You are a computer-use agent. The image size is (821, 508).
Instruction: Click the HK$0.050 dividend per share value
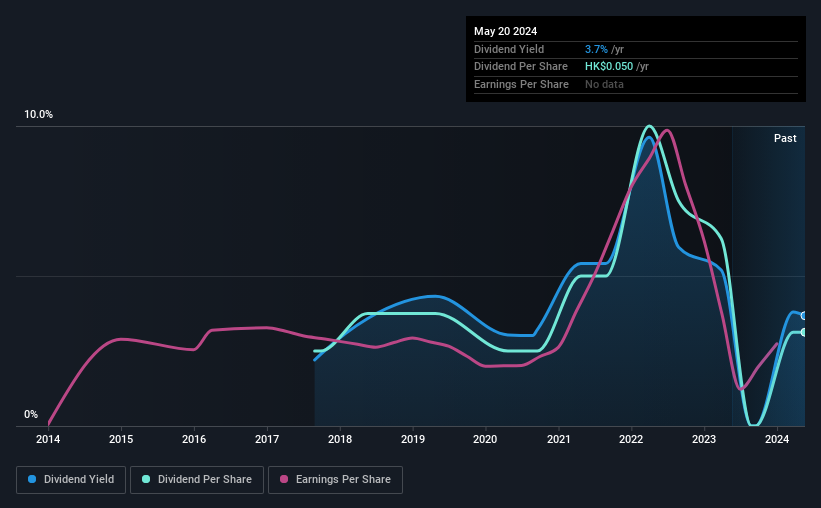[x=609, y=67]
